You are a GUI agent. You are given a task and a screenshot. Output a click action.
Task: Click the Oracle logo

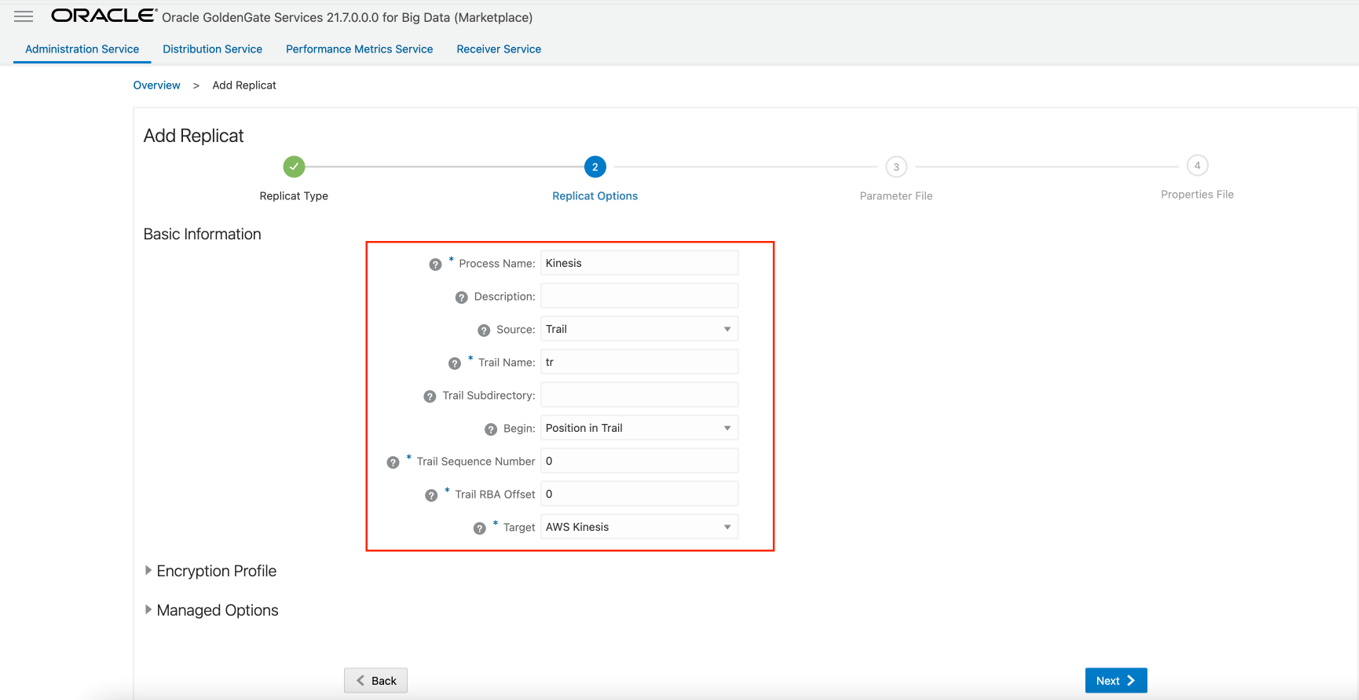click(x=104, y=16)
